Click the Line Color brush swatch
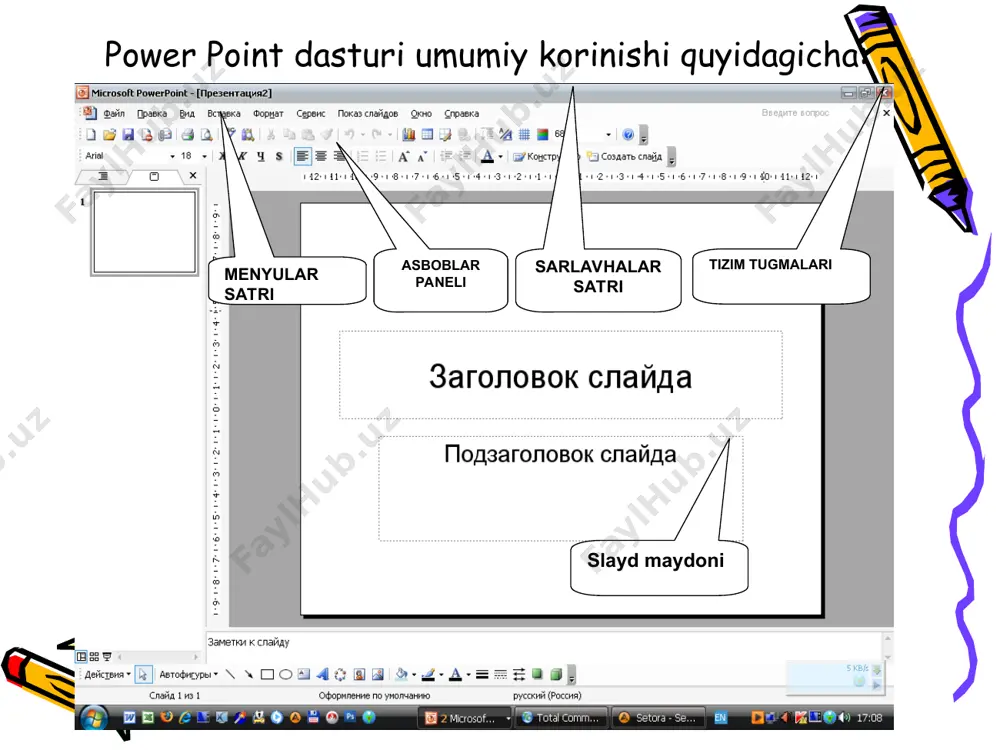Image resolution: width=1000 pixels, height=750 pixels. (429, 674)
